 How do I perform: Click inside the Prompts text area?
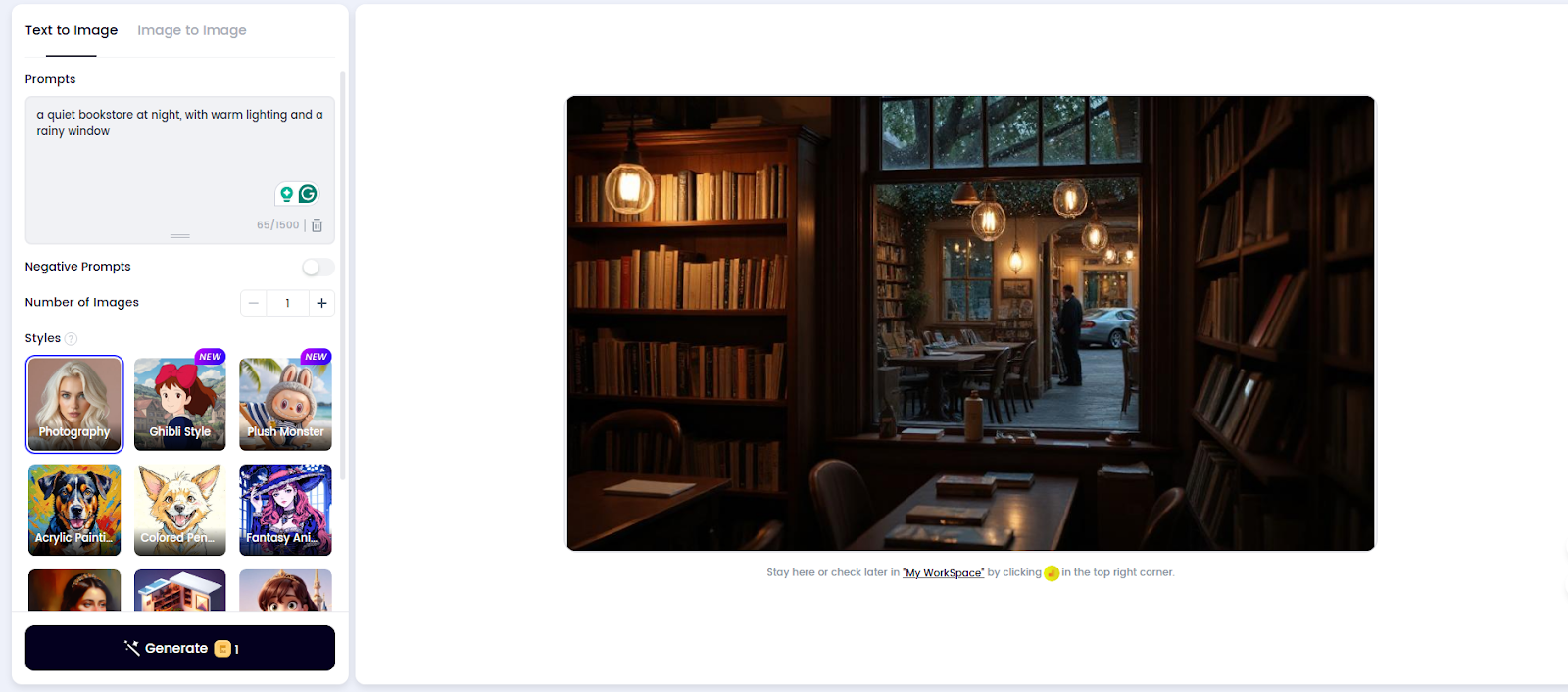[180, 157]
